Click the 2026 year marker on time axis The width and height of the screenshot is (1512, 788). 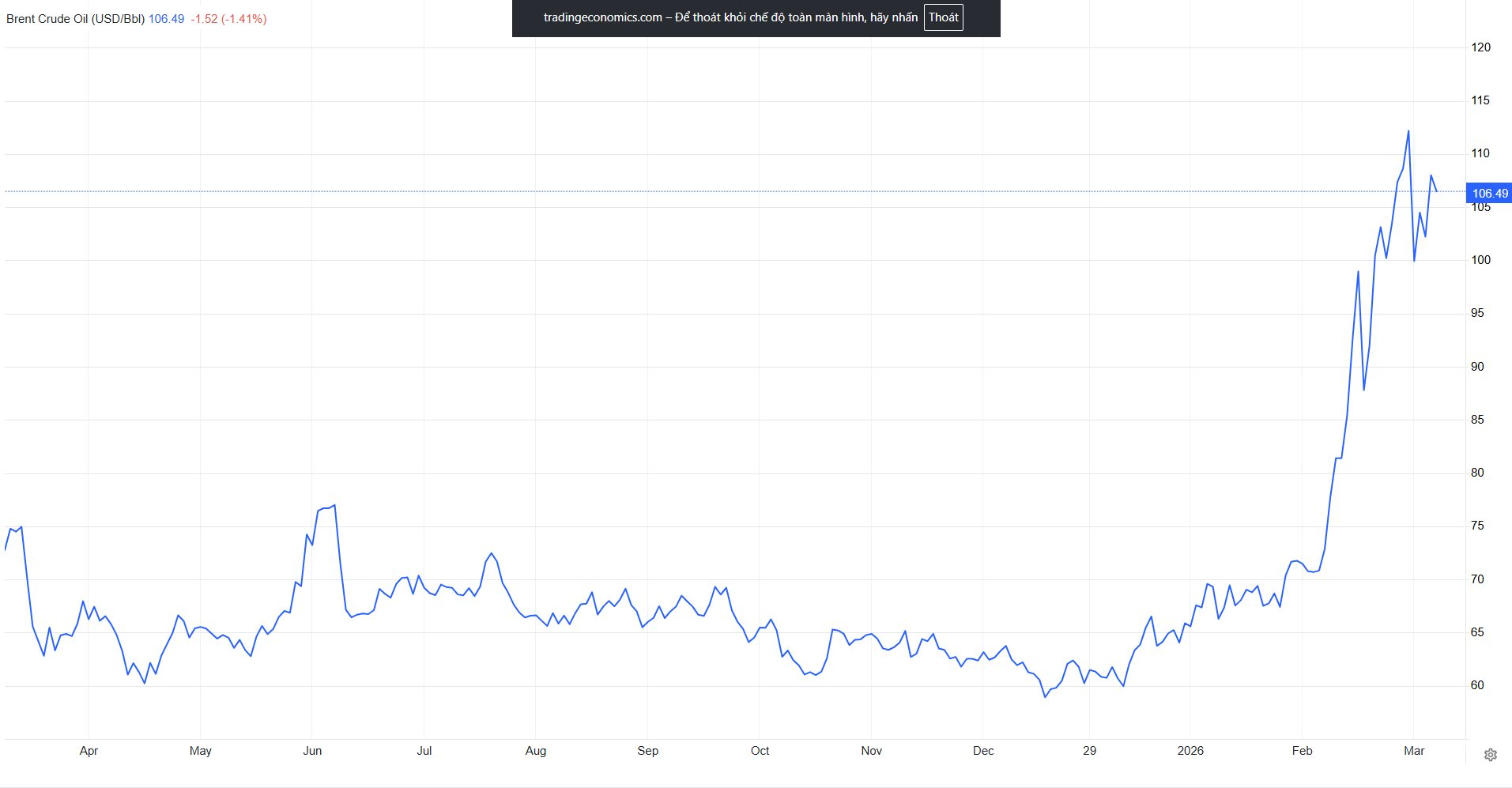[1190, 751]
